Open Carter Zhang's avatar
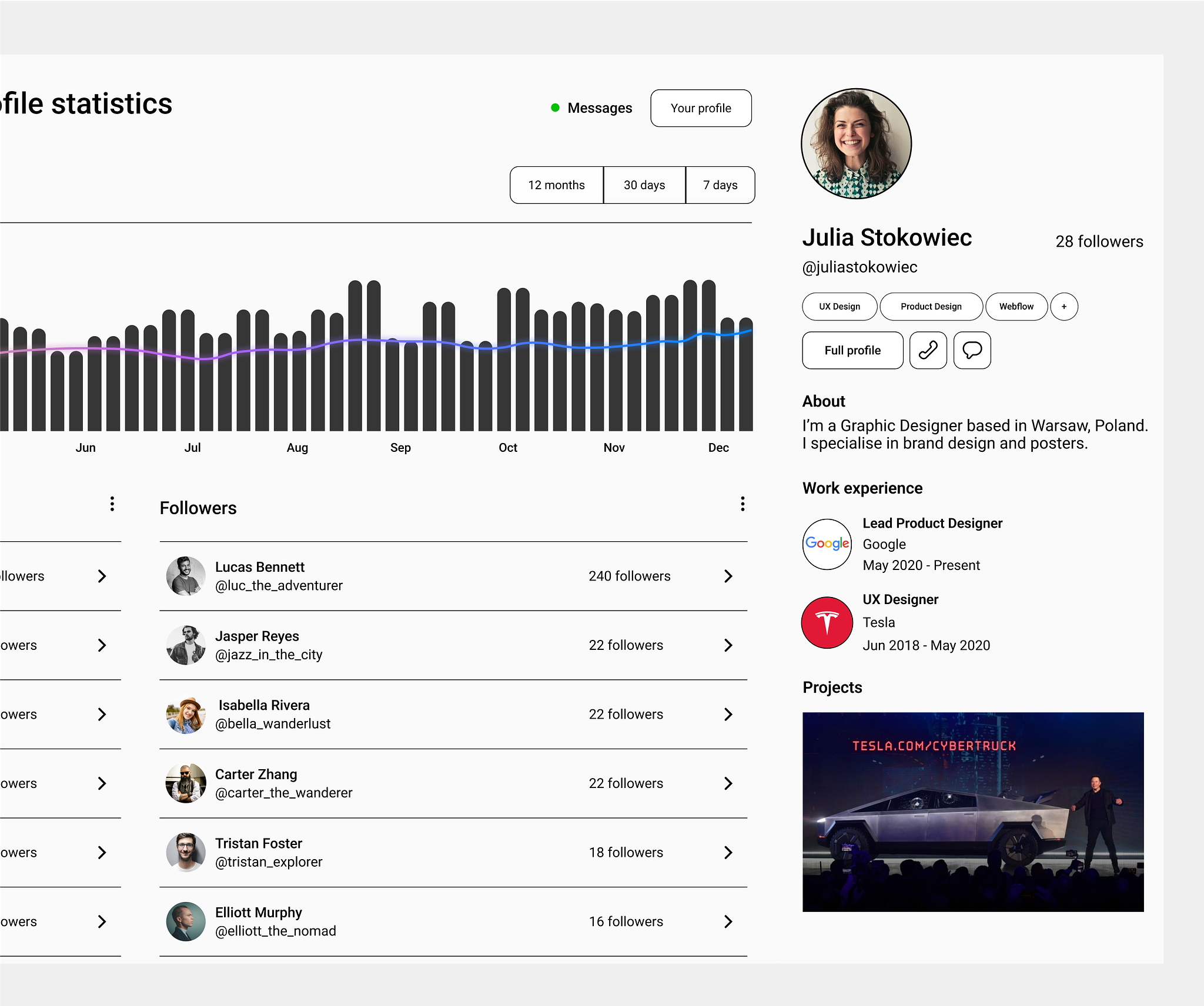Screen dimensions: 1204x1006 coord(186,783)
